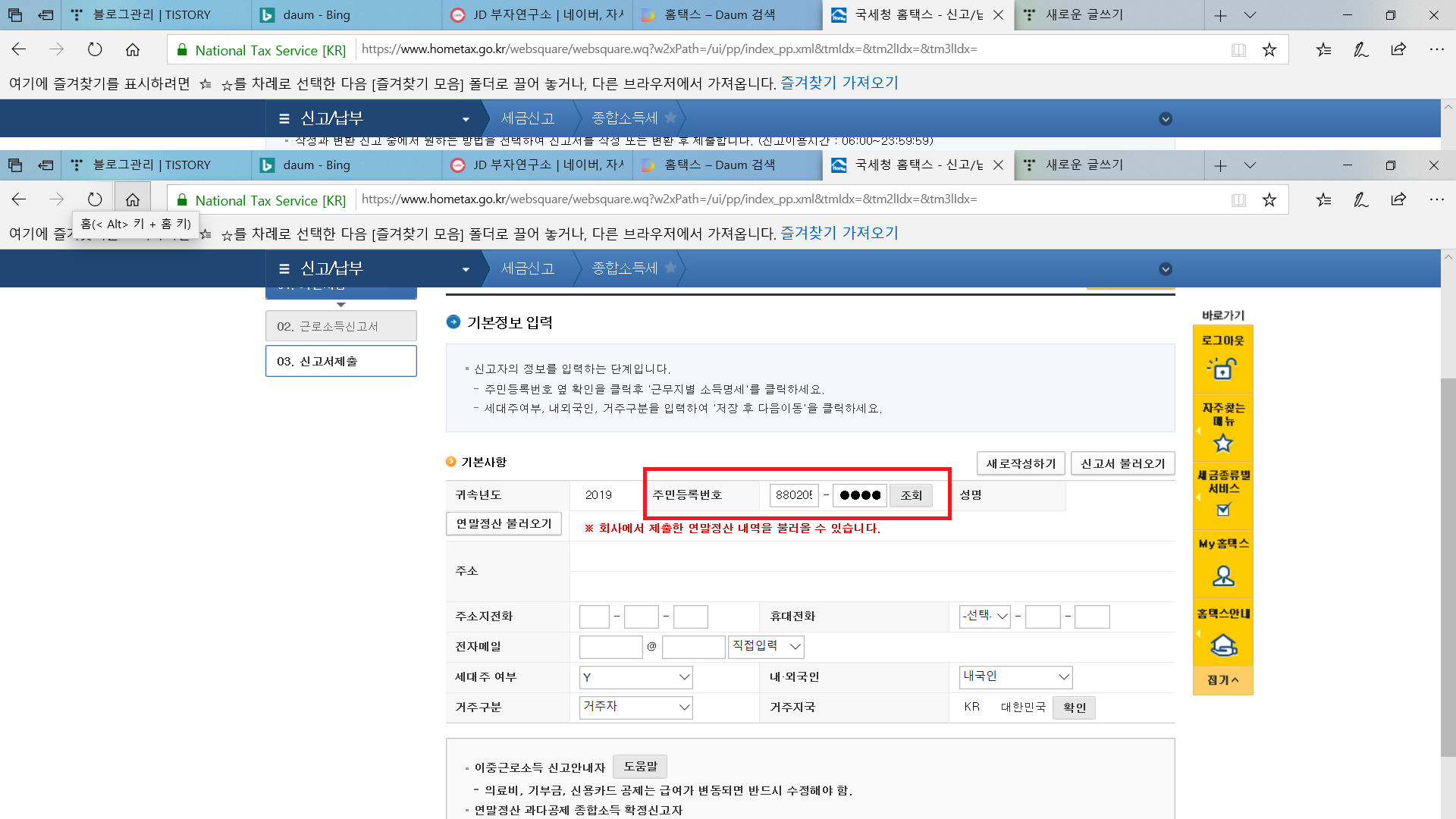The width and height of the screenshot is (1456, 819).
Task: Click the 조회 button
Action: pos(911,495)
